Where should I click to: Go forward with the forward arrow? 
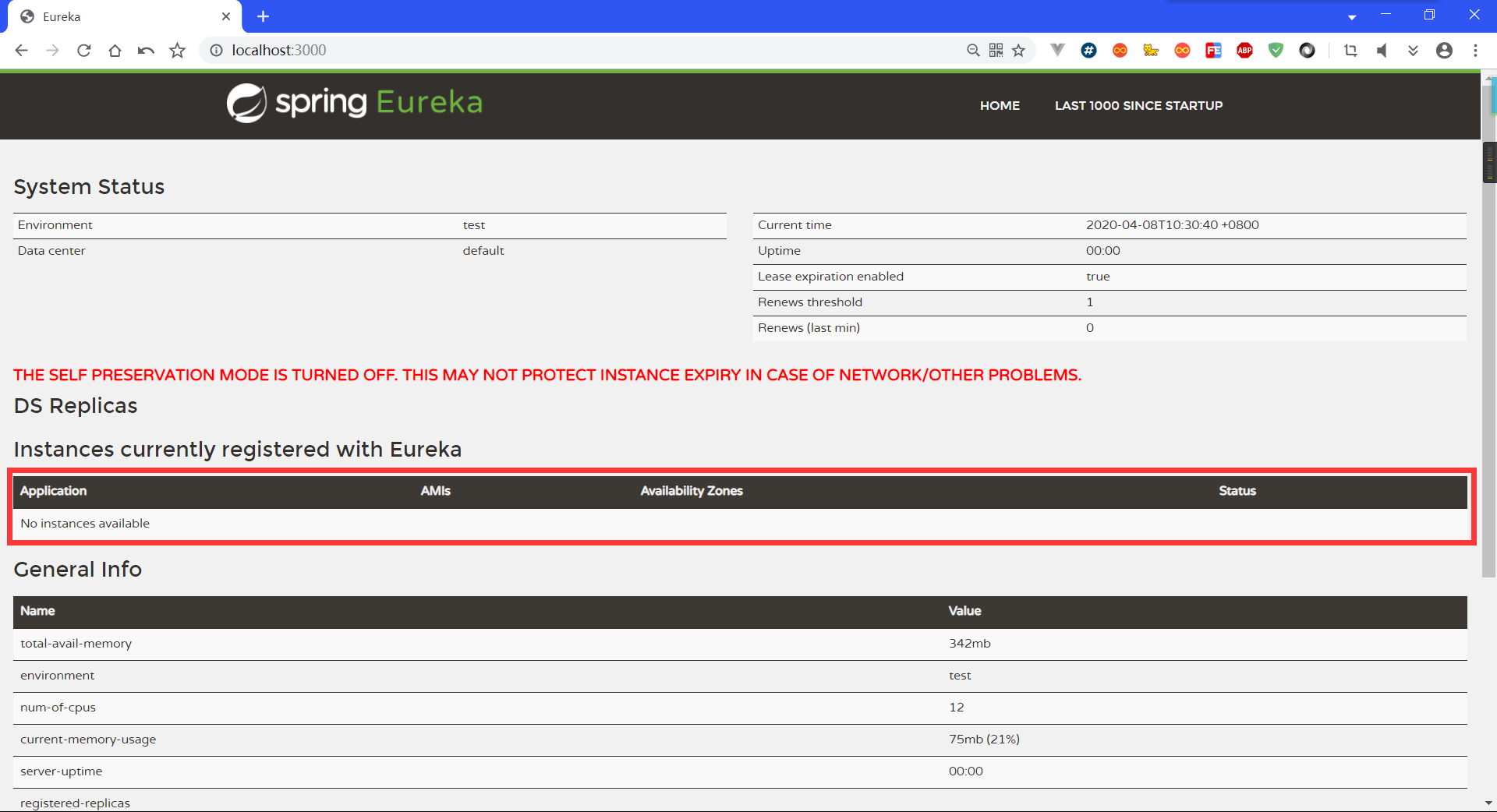point(52,51)
